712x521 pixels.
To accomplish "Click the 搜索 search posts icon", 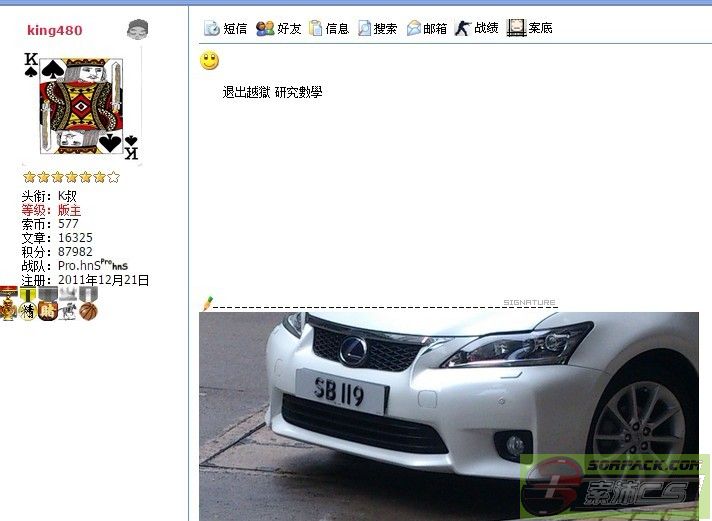I will 365,28.
